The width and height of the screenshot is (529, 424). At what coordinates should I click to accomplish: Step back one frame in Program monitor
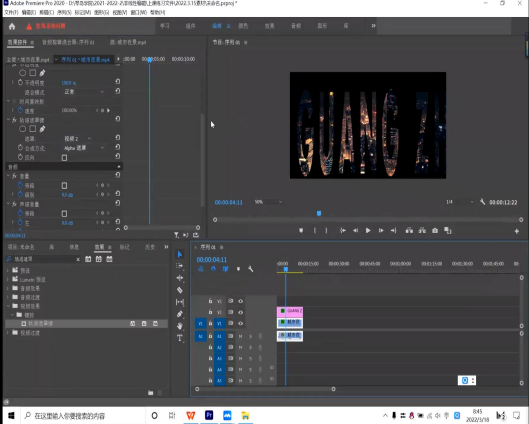click(356, 230)
